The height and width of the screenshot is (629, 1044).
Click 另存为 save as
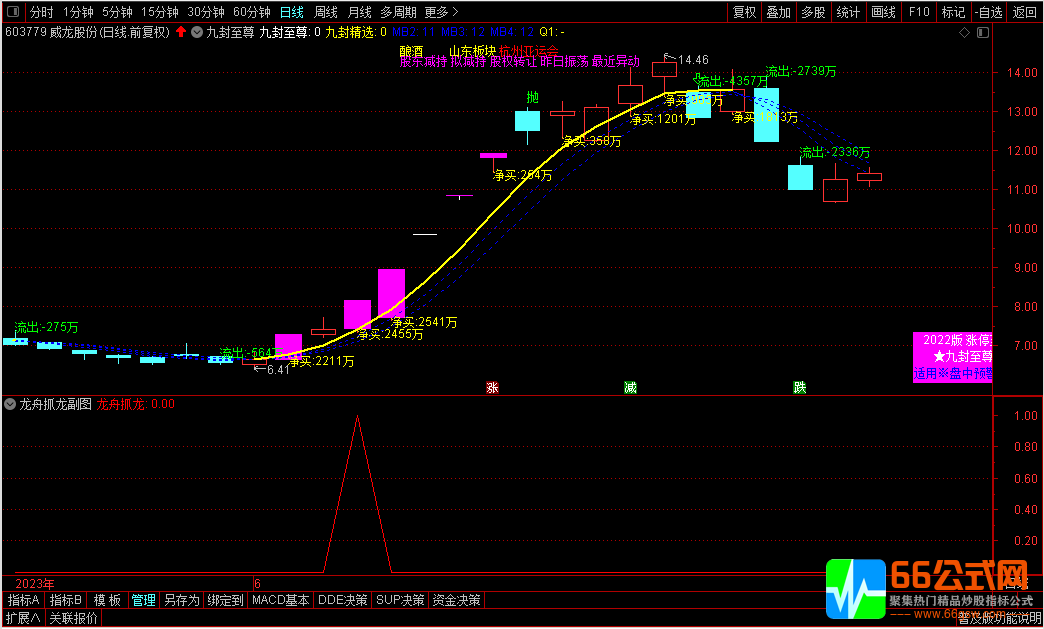pos(182,600)
